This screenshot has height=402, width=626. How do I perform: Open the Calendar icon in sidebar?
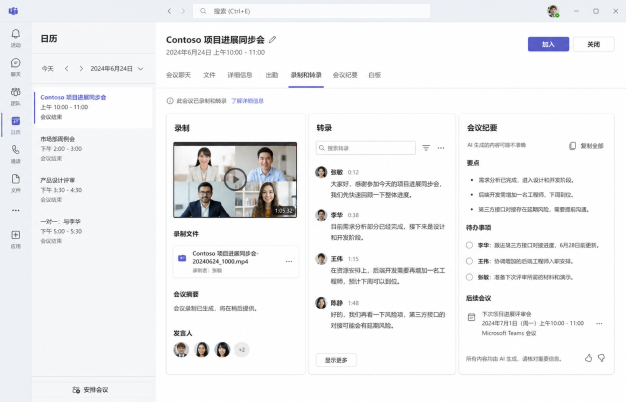(x=16, y=121)
